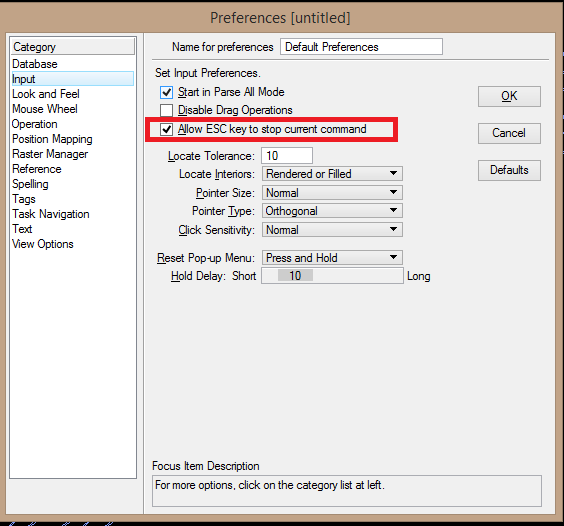Click the OK button
Screen dimensions: 564x526
[509, 96]
